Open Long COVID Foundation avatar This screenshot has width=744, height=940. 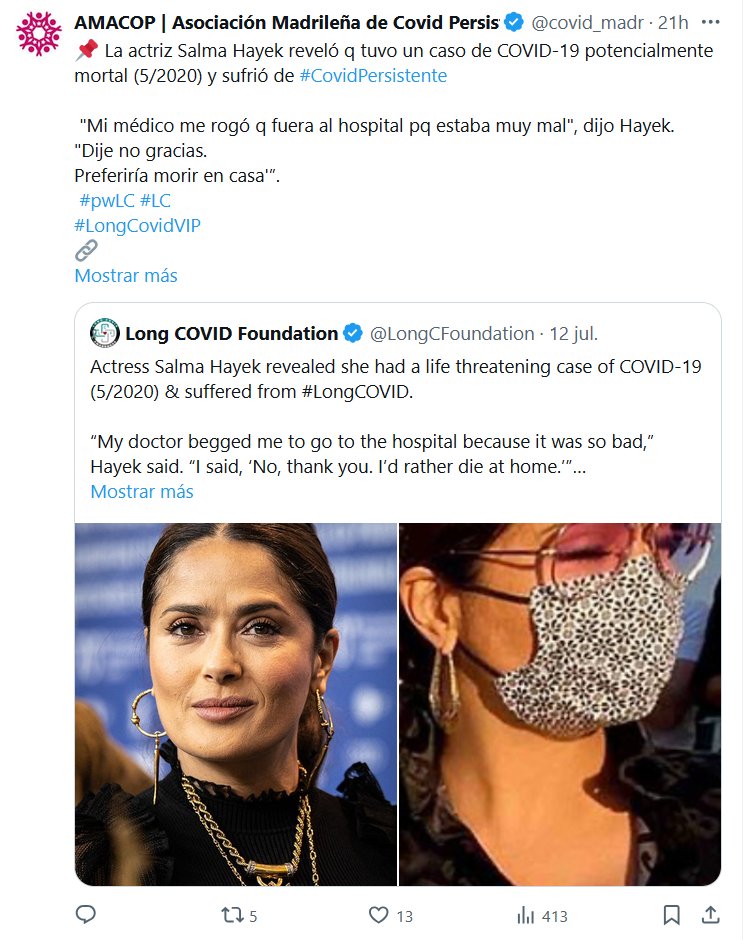pos(104,333)
